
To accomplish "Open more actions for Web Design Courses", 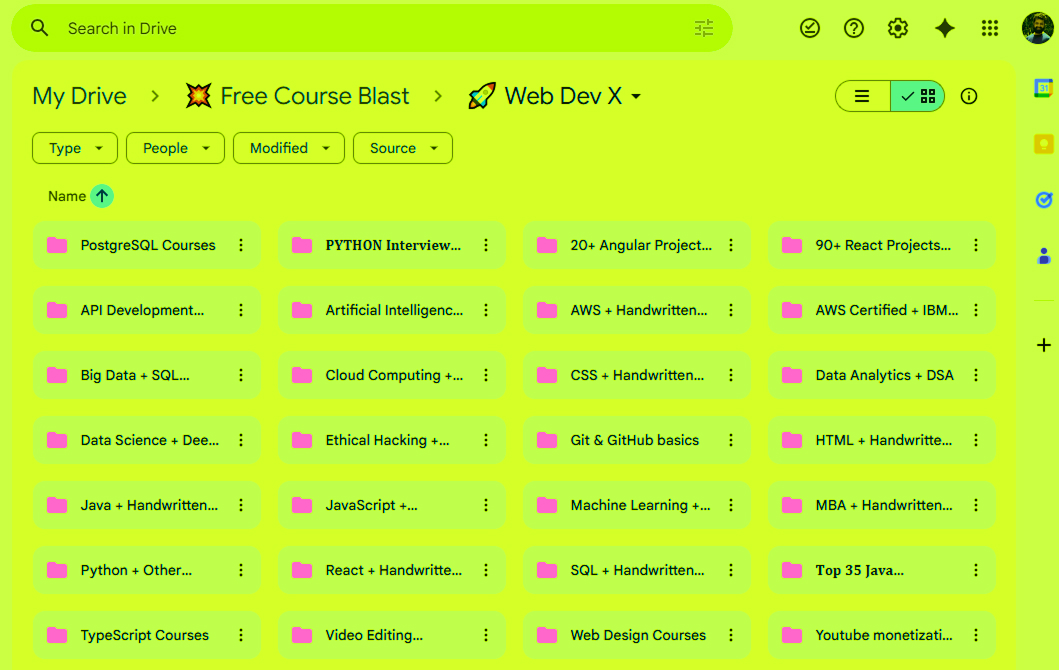I will click(731, 636).
